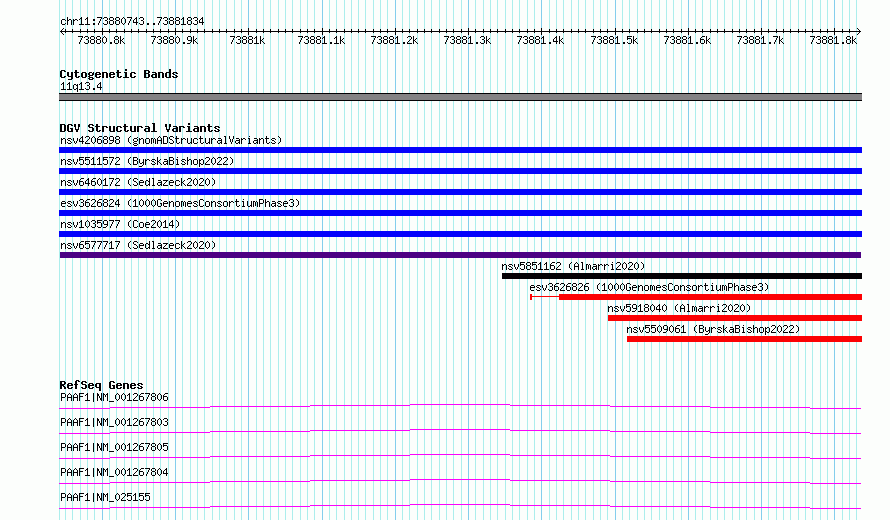This screenshot has height=520, width=890.
Task: Click the 73881.1k ruler tick label
Action: pos(321,40)
